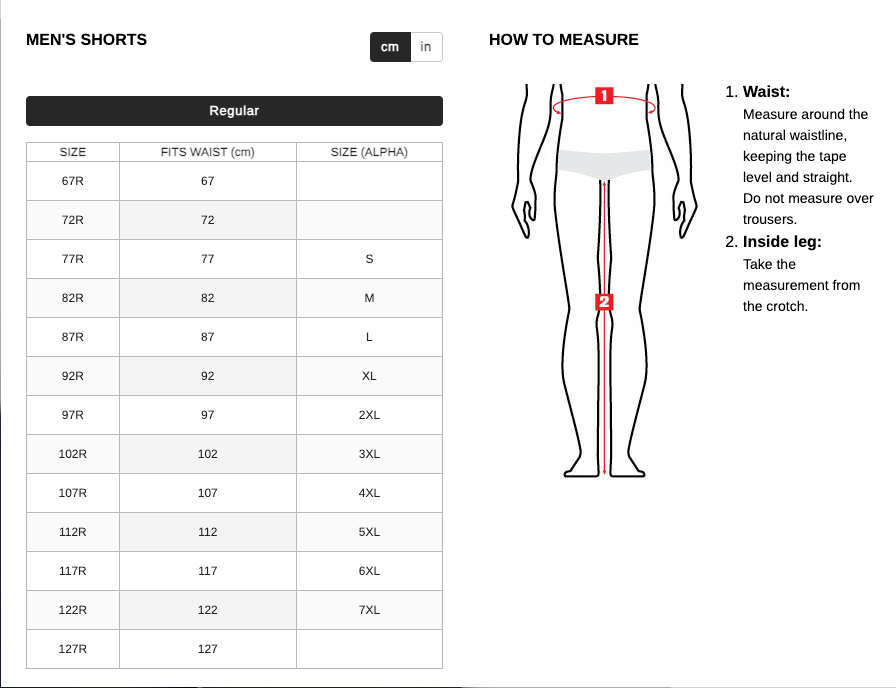Click the MEN'S SHORTS heading

click(87, 40)
